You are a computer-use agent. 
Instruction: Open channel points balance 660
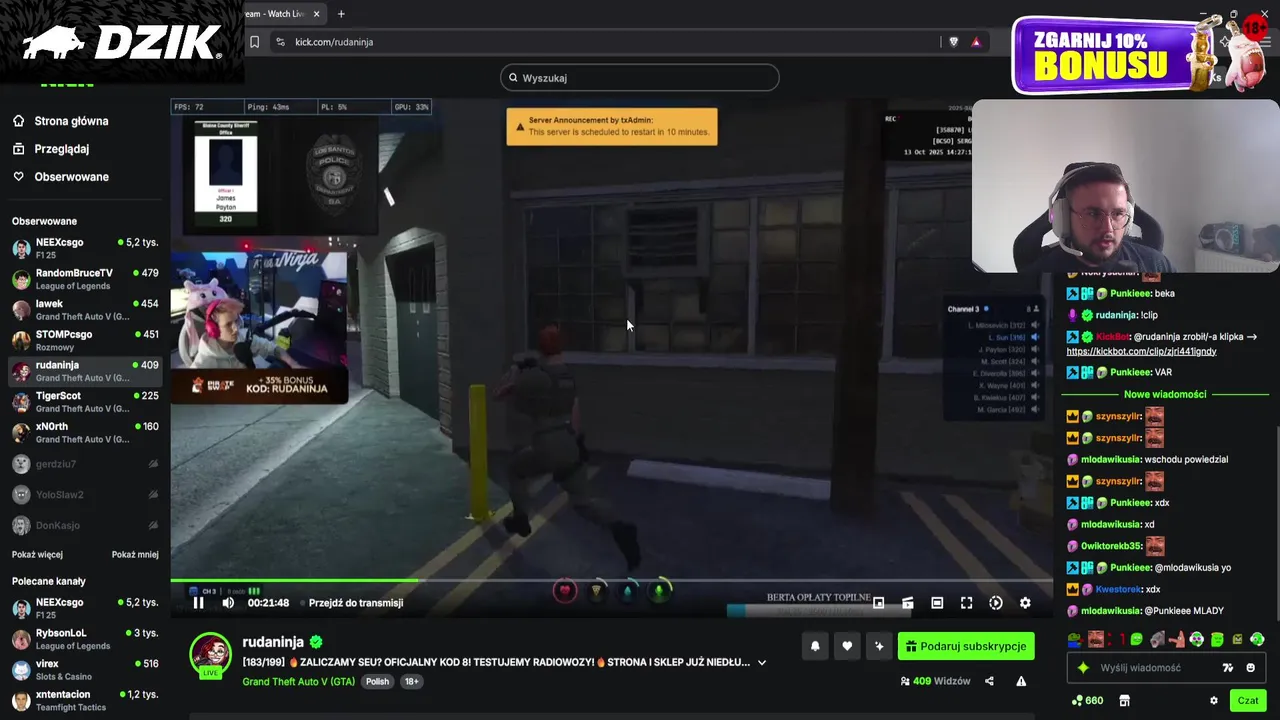[1087, 701]
